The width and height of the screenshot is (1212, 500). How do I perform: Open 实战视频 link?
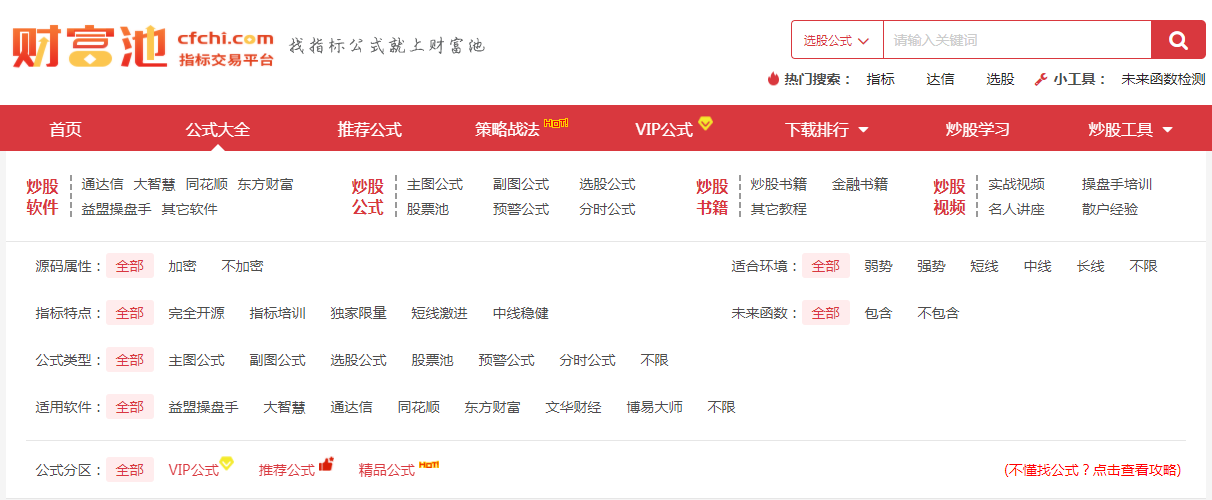click(1016, 184)
